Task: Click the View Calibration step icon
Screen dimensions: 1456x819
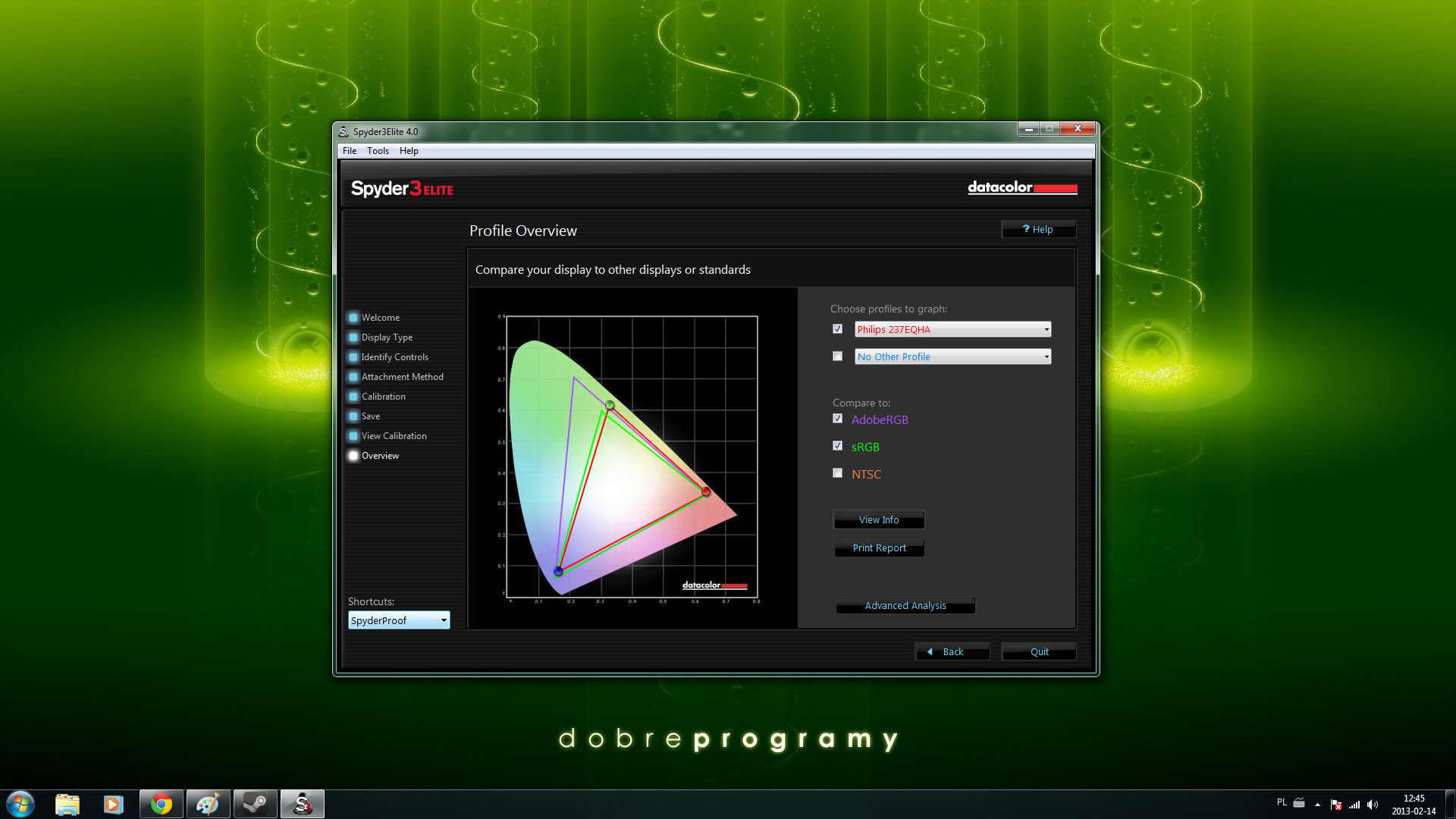Action: [353, 436]
